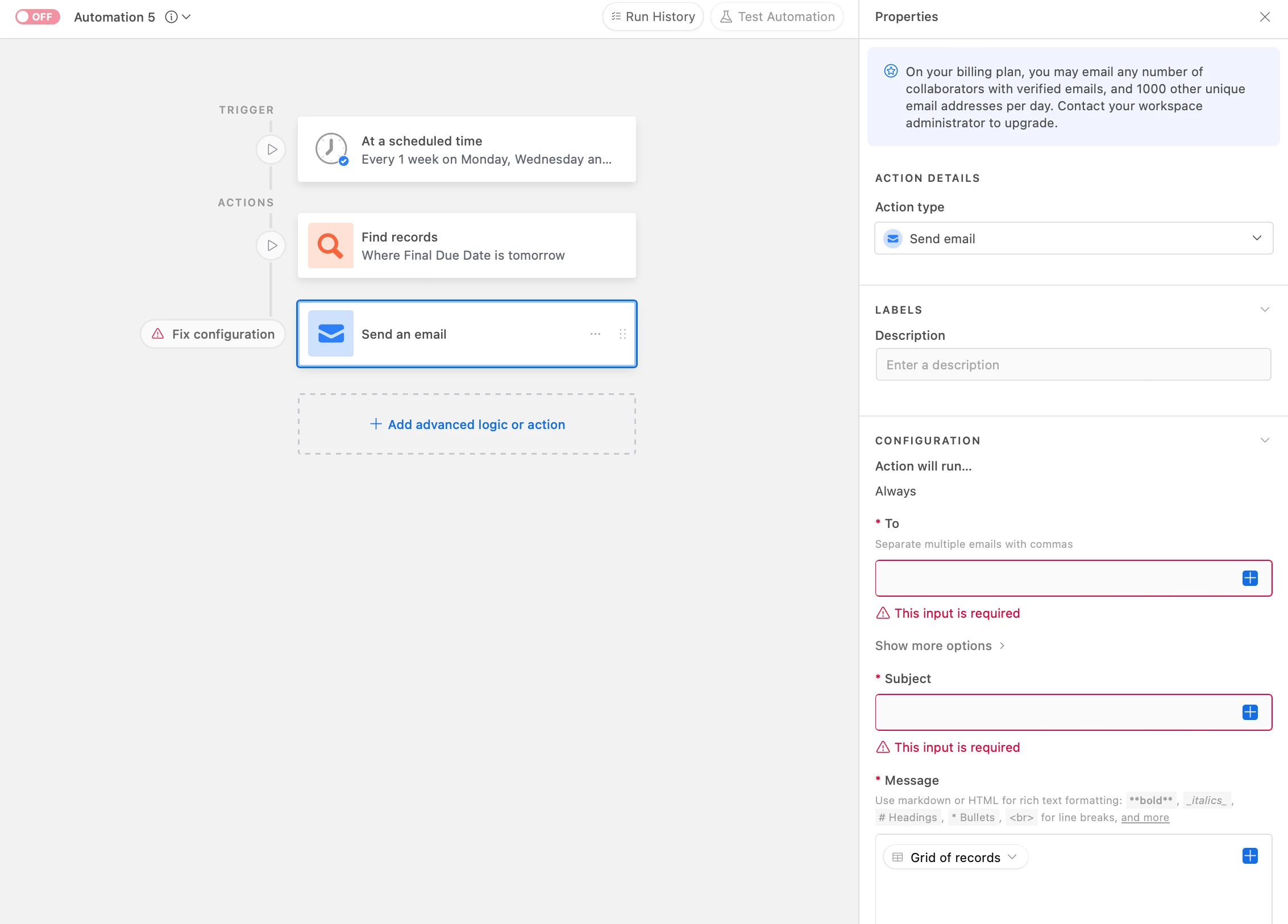
Task: Open Run History
Action: tap(653, 17)
